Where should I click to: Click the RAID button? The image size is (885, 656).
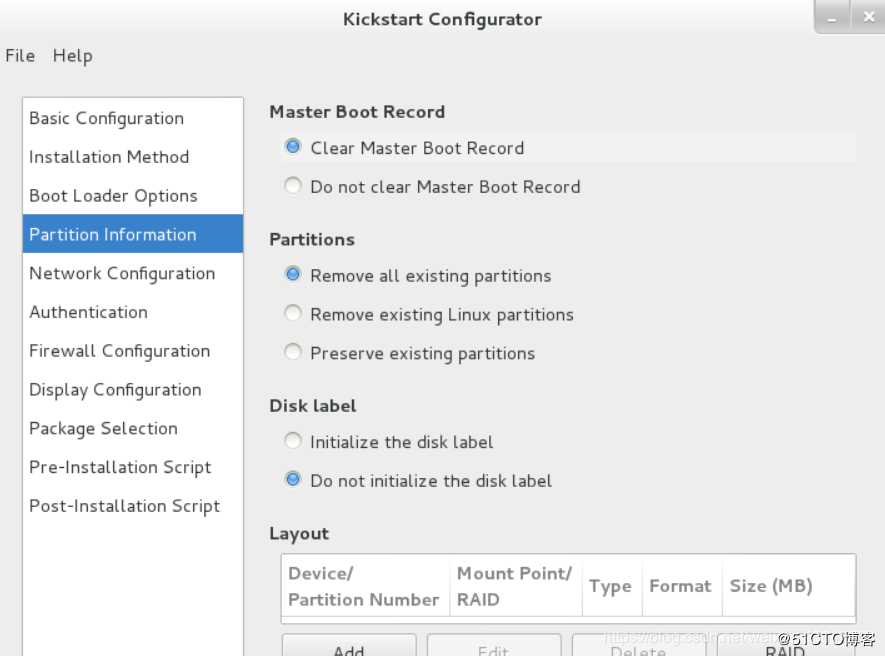click(786, 646)
